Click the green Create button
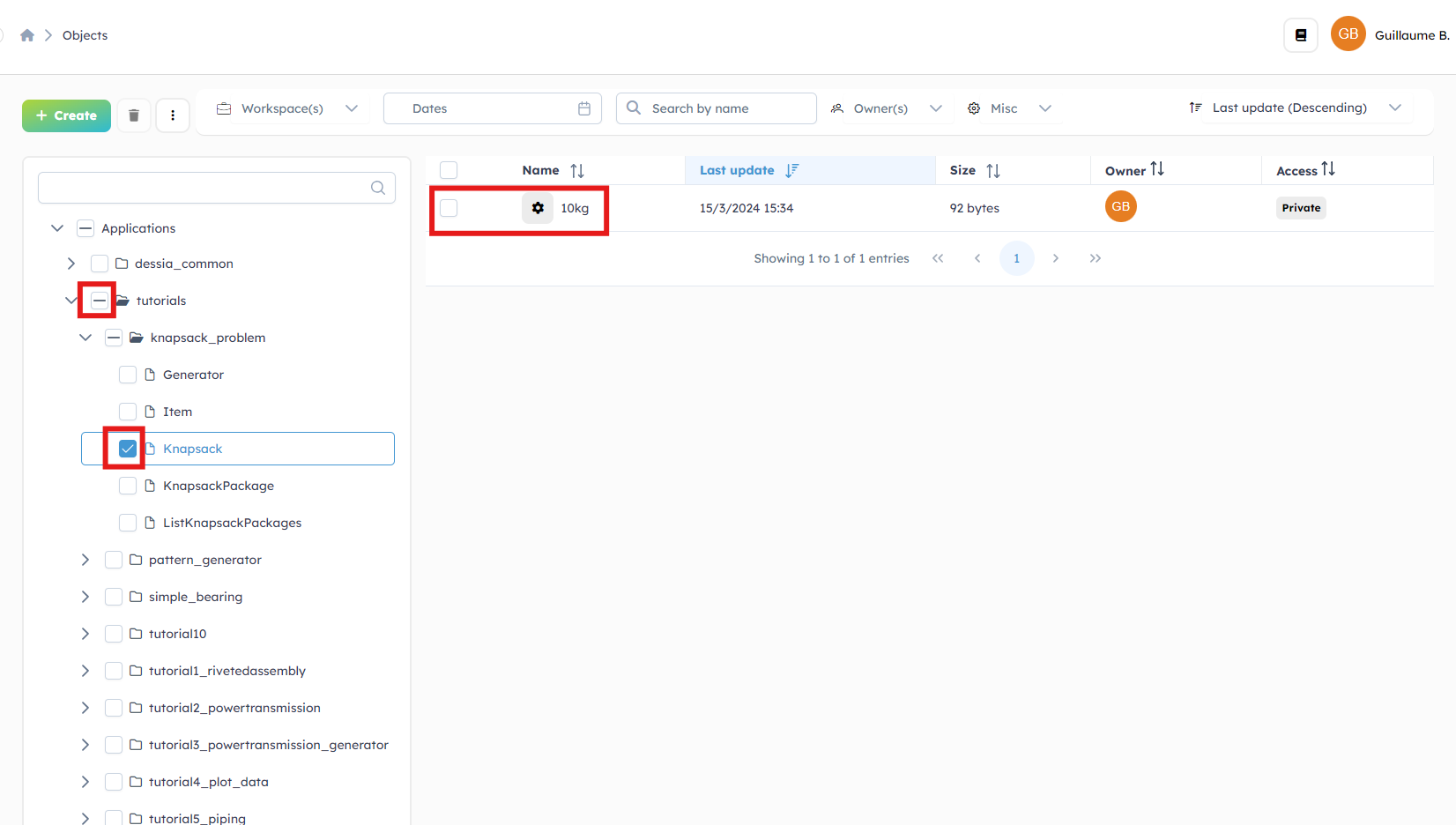The width and height of the screenshot is (1456, 825). coord(66,115)
